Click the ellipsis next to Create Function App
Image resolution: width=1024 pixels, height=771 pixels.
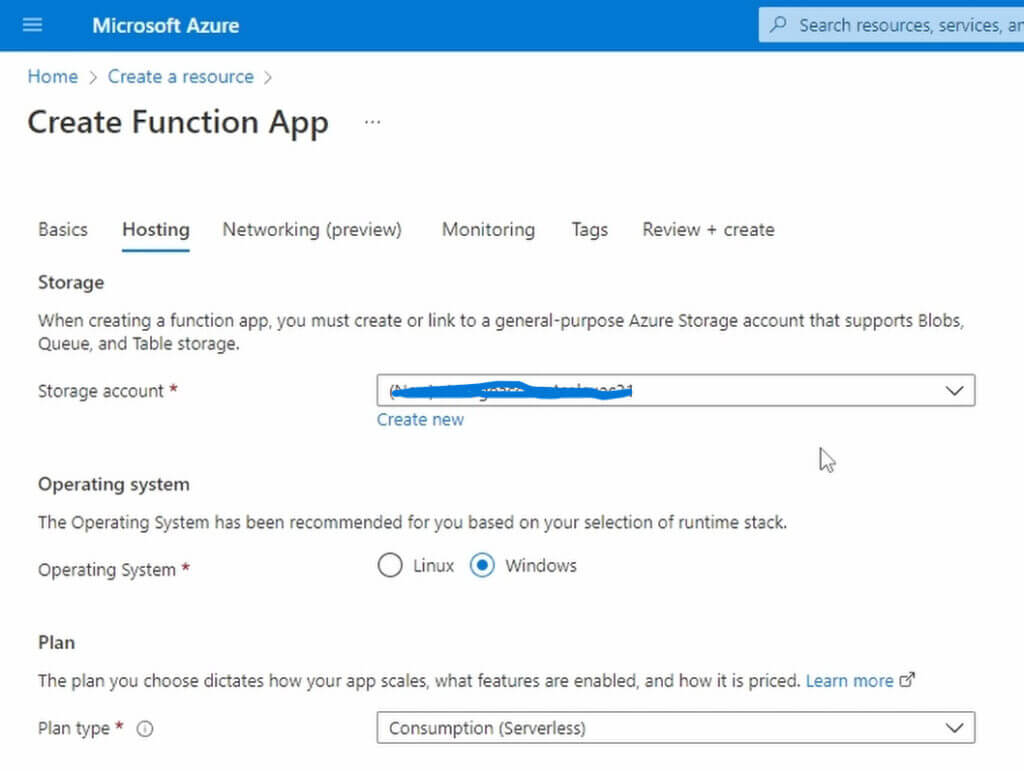371,121
